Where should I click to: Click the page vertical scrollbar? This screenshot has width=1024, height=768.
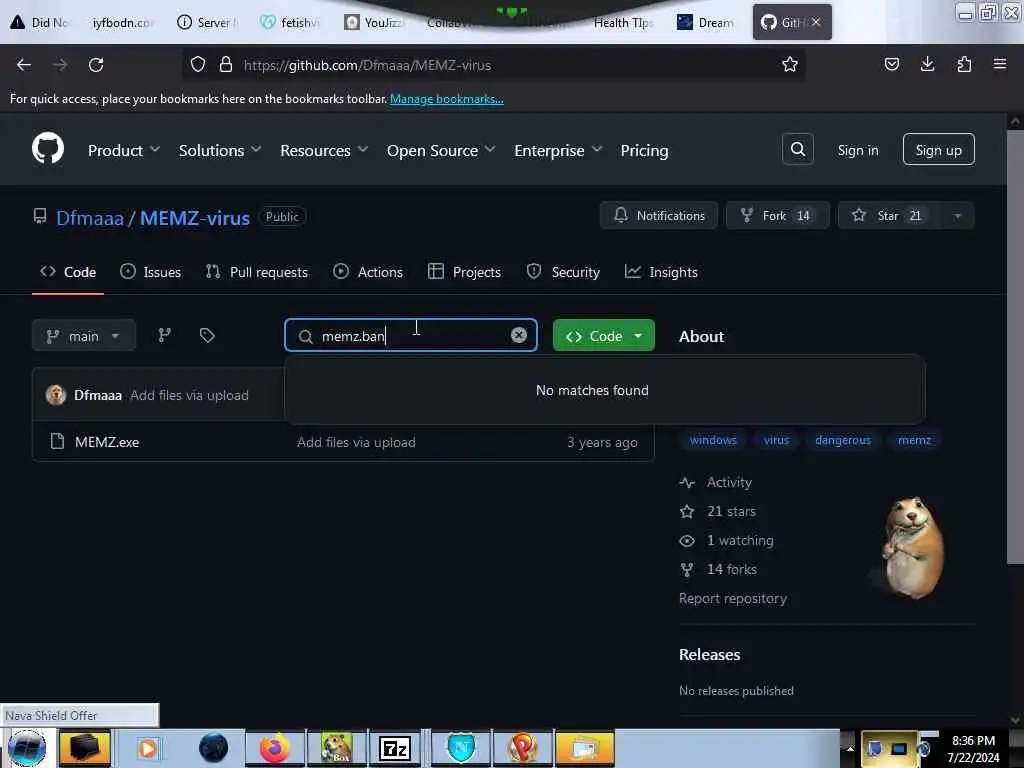tap(1014, 346)
